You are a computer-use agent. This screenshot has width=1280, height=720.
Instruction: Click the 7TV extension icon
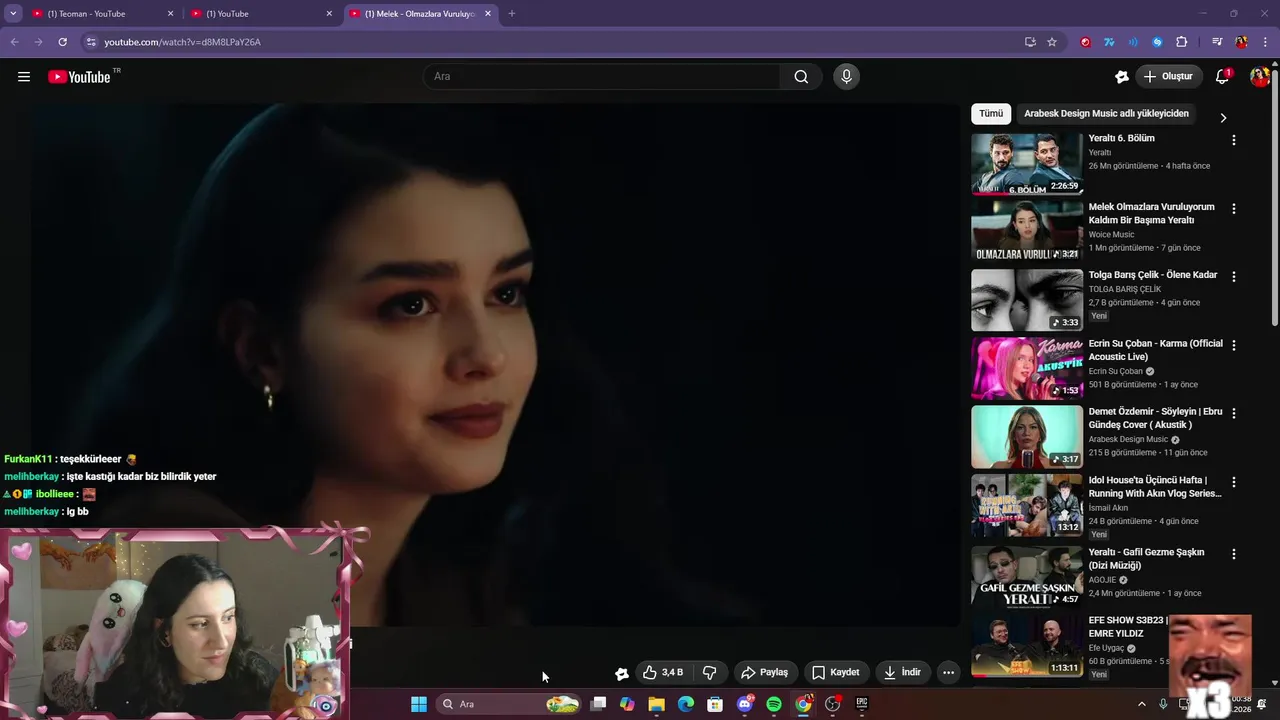tap(1109, 42)
